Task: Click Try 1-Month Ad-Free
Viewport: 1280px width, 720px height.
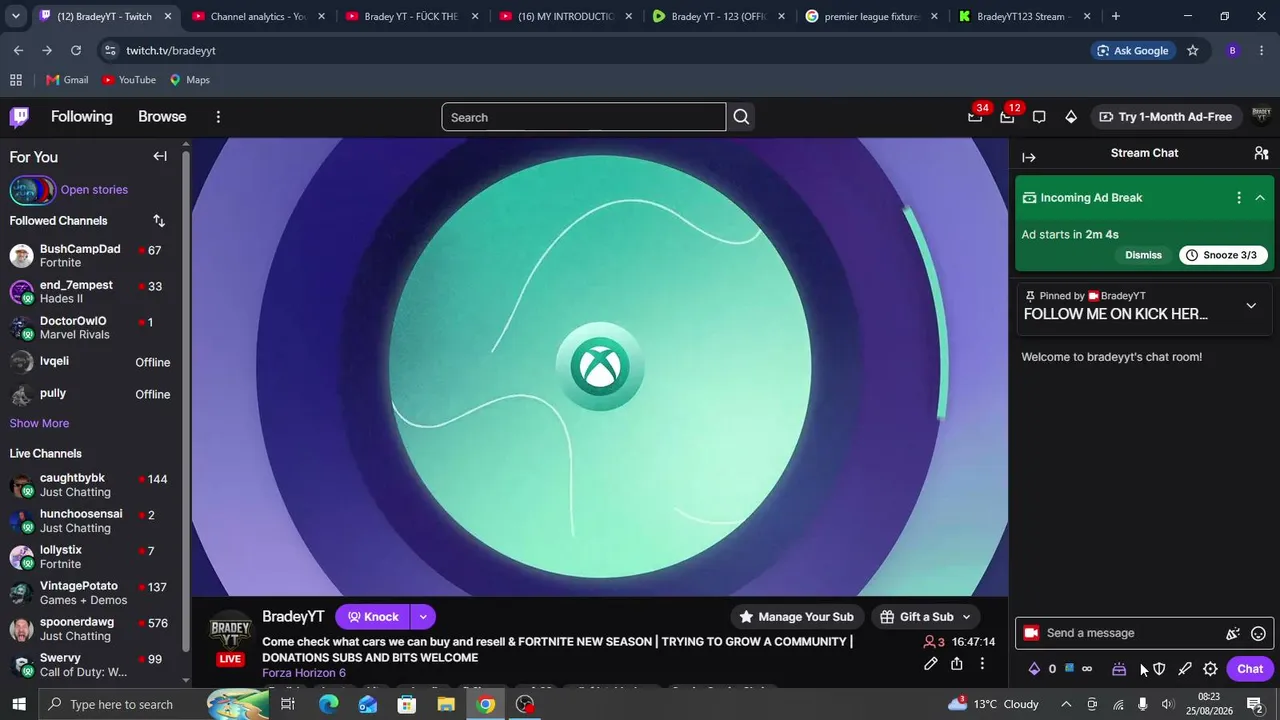Action: pyautogui.click(x=1165, y=117)
